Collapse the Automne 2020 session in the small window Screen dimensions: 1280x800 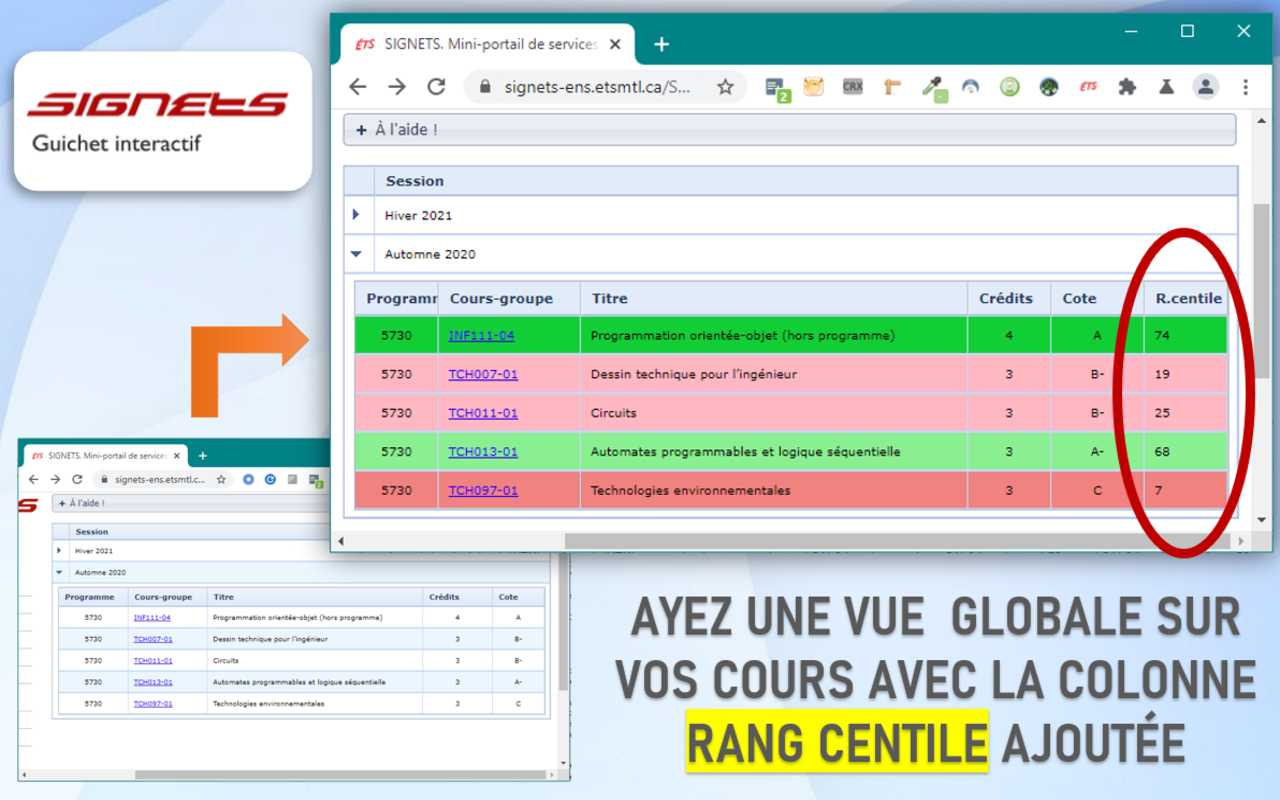pyautogui.click(x=59, y=573)
